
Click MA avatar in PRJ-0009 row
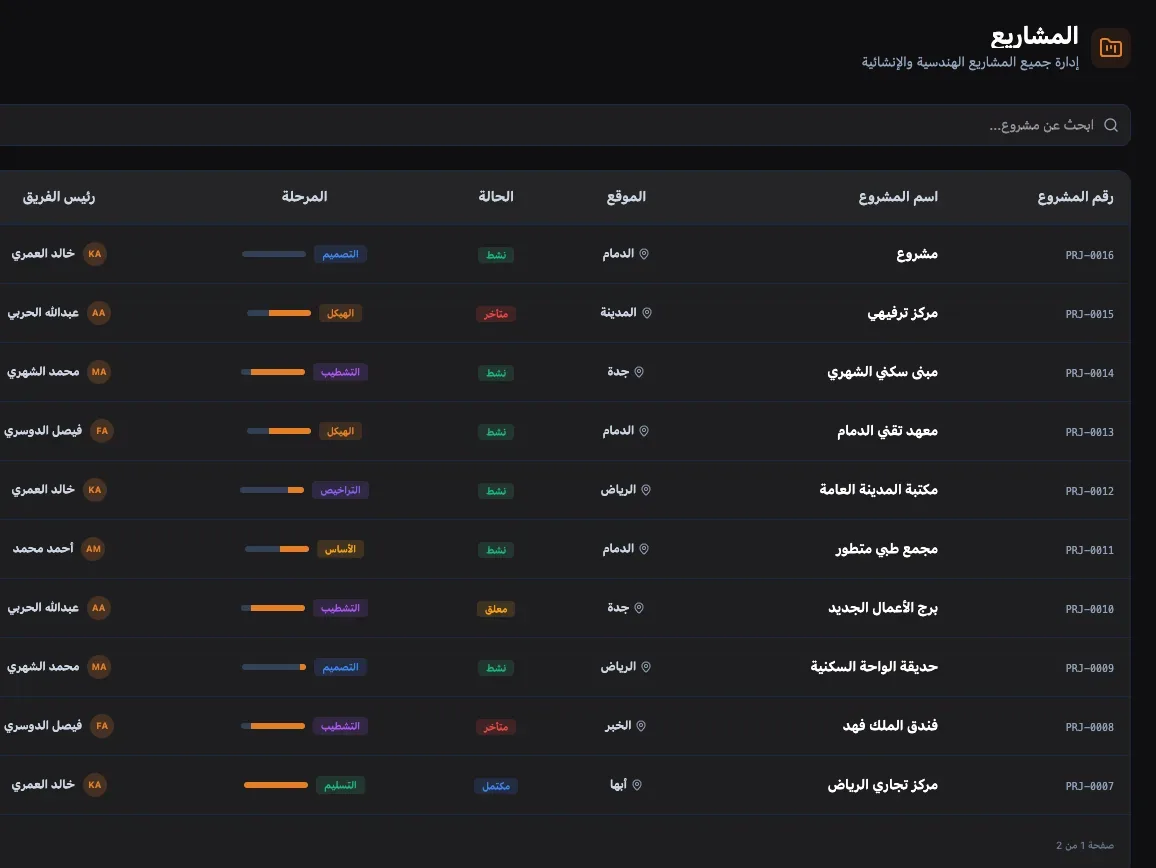tap(99, 667)
